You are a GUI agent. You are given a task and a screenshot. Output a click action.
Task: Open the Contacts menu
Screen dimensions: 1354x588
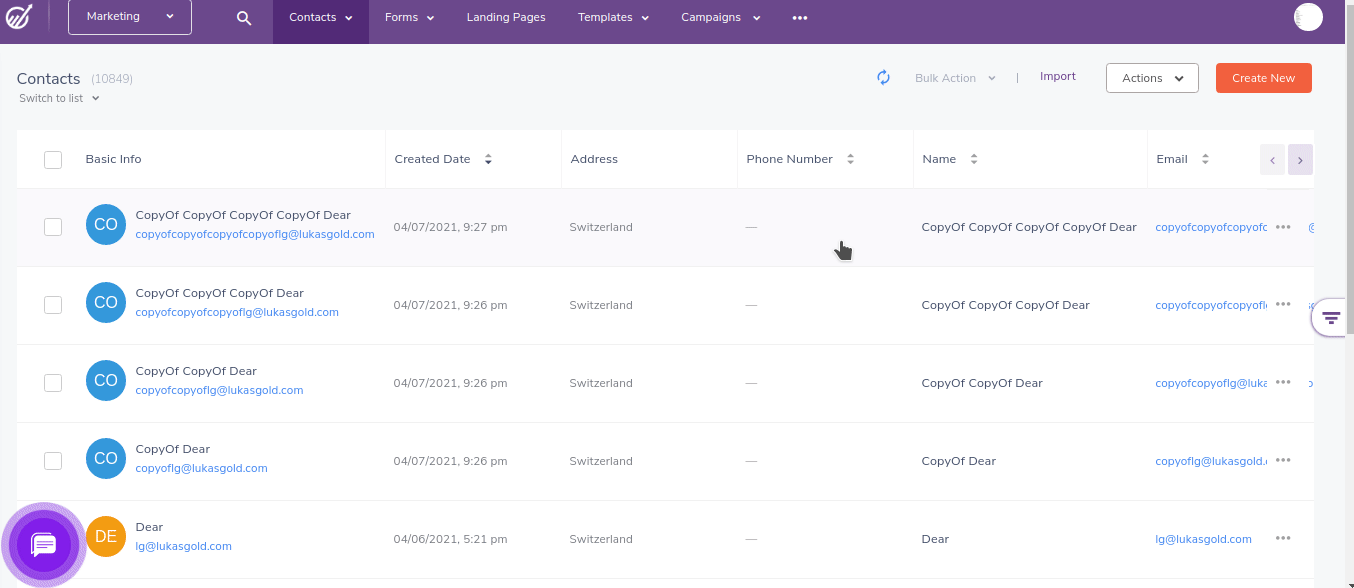pos(321,18)
